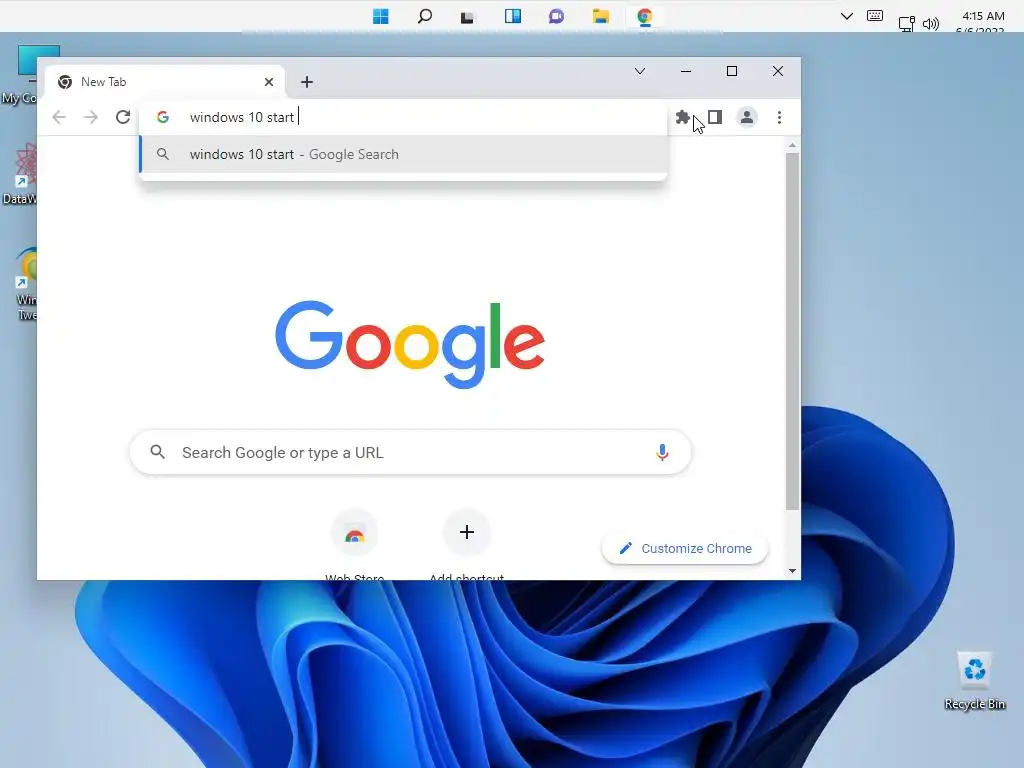Image resolution: width=1024 pixels, height=768 pixels.
Task: Open the Windows Start menu
Action: coord(381,16)
